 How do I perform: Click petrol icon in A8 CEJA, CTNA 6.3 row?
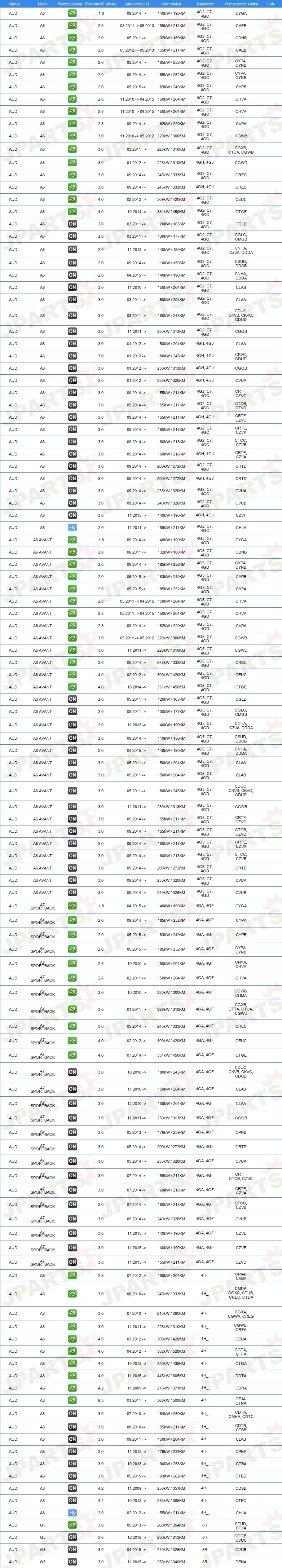pyautogui.click(x=72, y=1400)
